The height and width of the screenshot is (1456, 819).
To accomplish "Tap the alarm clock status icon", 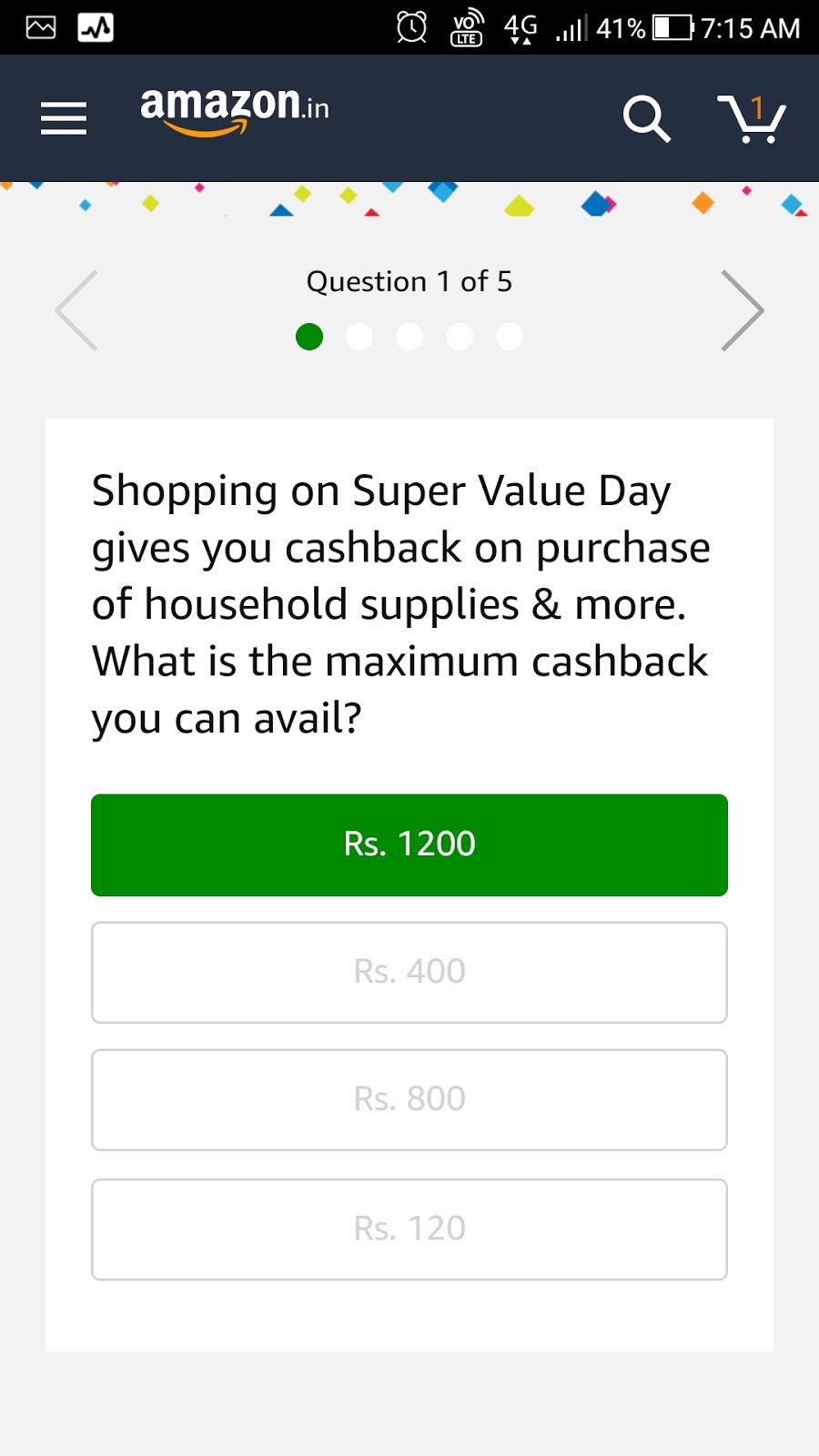I will [x=412, y=26].
